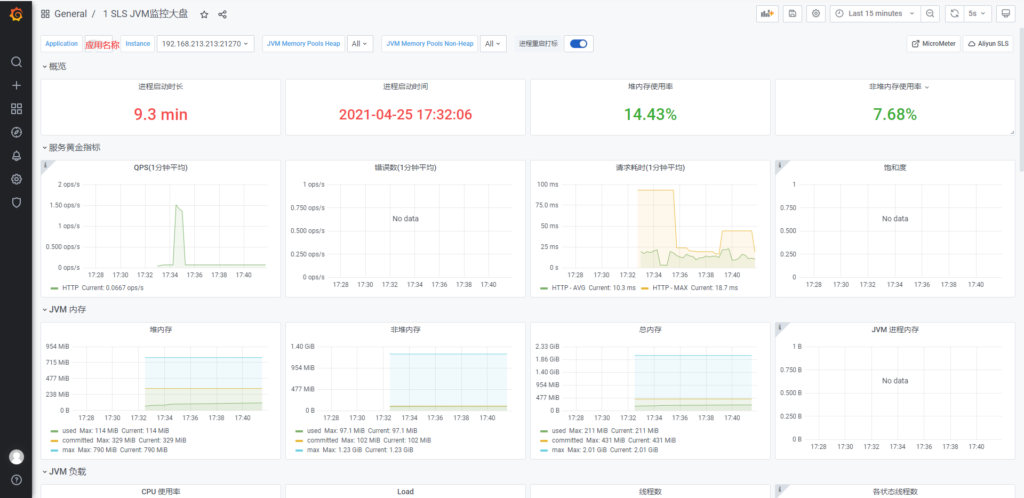Click the share dashboard icon

click(x=222, y=15)
